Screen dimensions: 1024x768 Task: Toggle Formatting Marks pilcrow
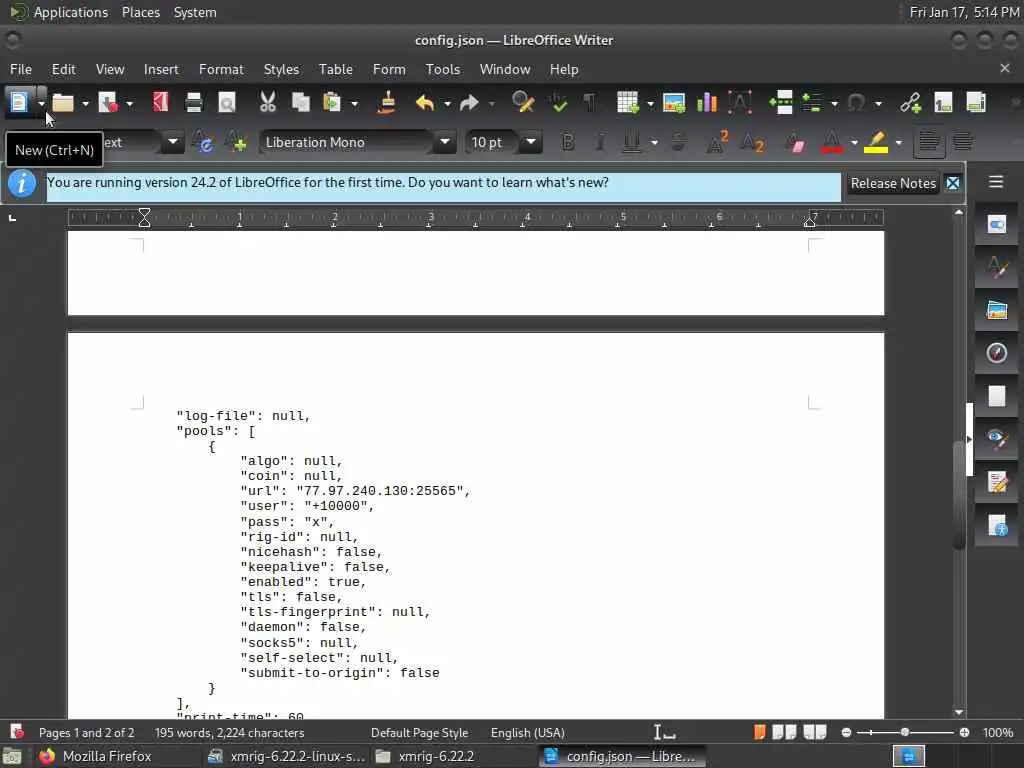click(x=590, y=103)
